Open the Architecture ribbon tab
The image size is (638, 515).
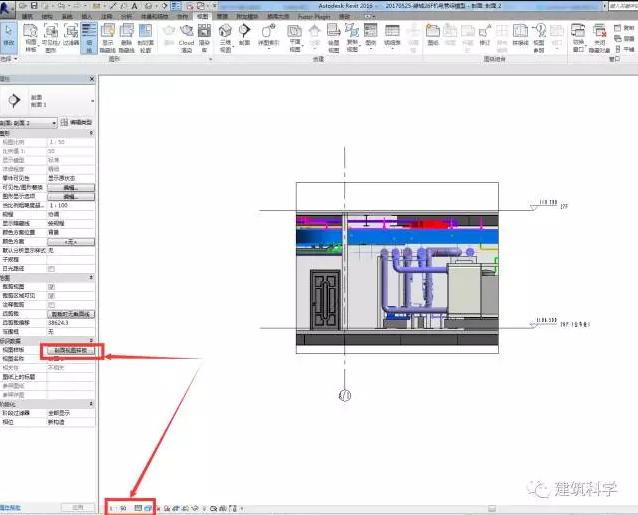click(27, 16)
